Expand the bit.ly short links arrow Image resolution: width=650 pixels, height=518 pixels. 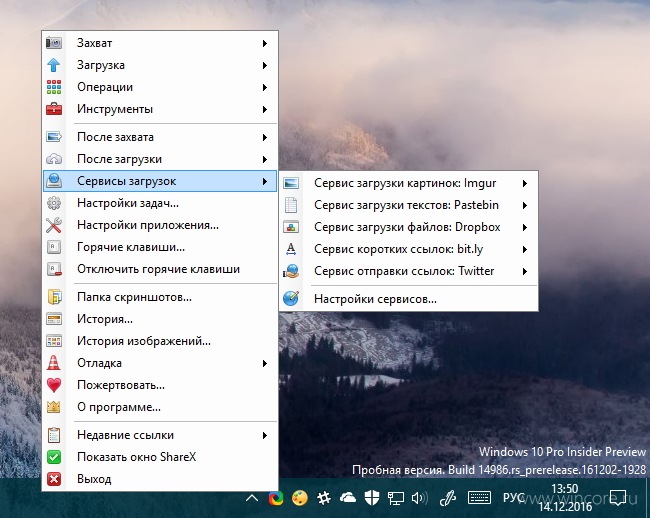(525, 249)
